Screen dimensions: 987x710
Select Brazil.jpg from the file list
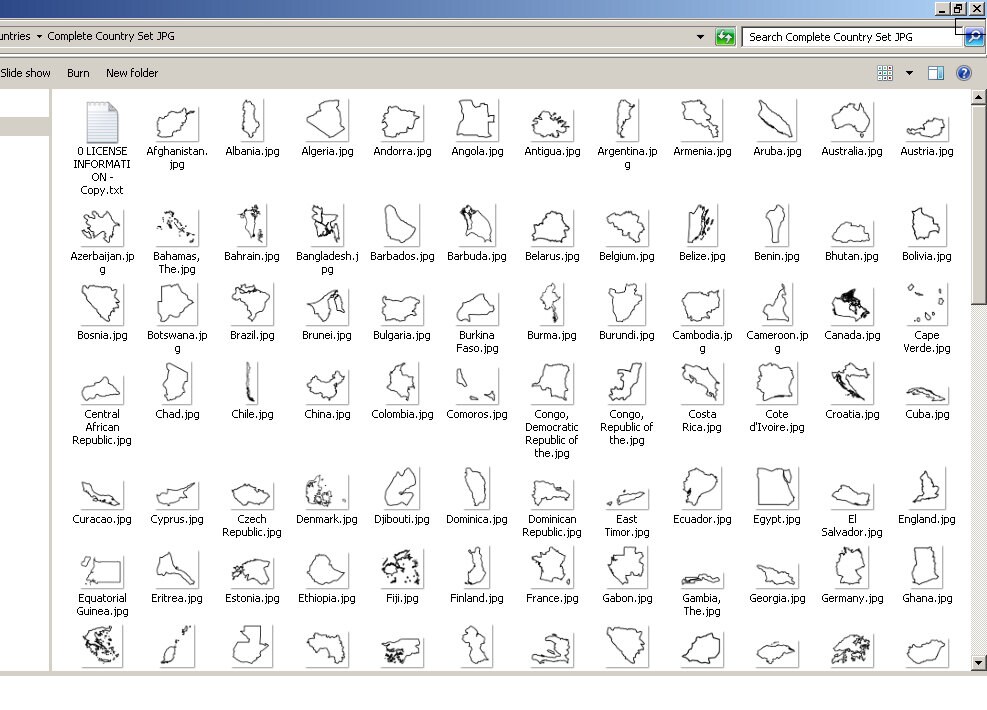[x=250, y=305]
